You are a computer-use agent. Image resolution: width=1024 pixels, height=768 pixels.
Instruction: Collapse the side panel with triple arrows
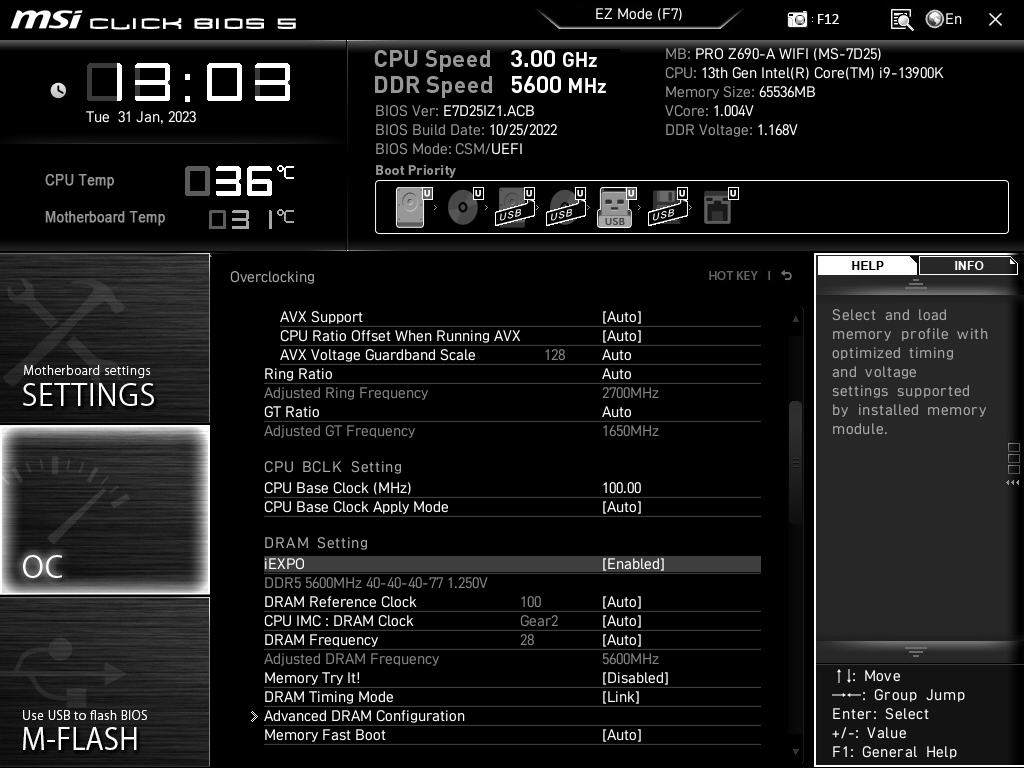pos(1013,483)
